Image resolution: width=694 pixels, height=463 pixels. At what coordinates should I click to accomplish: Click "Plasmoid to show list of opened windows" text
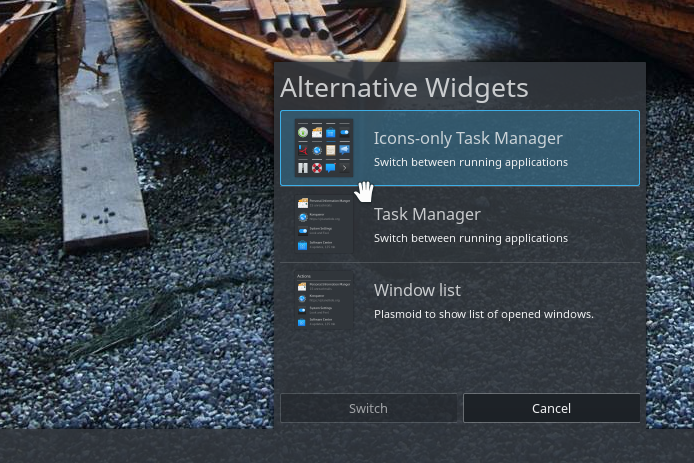pos(484,314)
